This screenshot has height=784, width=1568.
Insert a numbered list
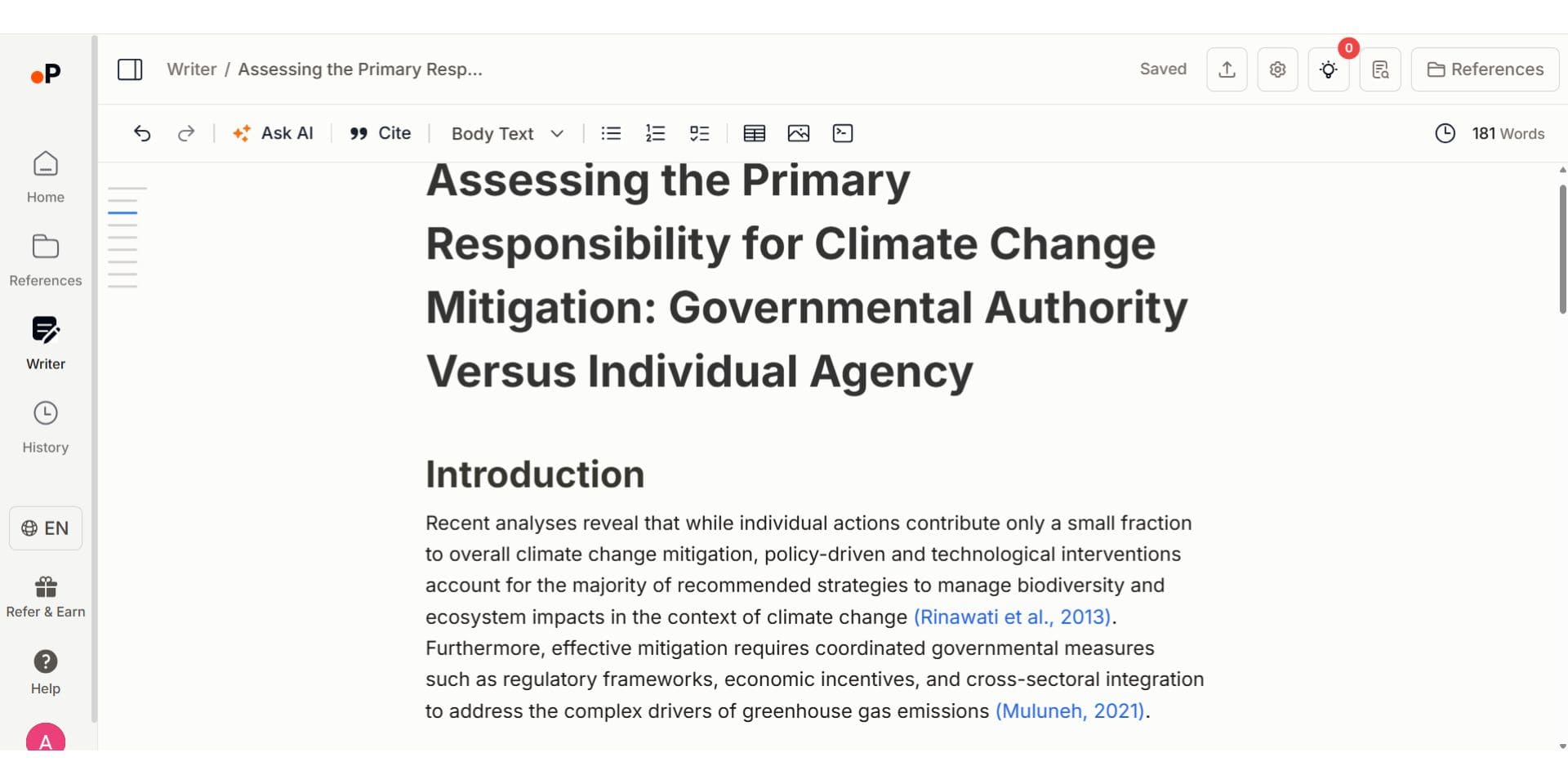tap(655, 133)
